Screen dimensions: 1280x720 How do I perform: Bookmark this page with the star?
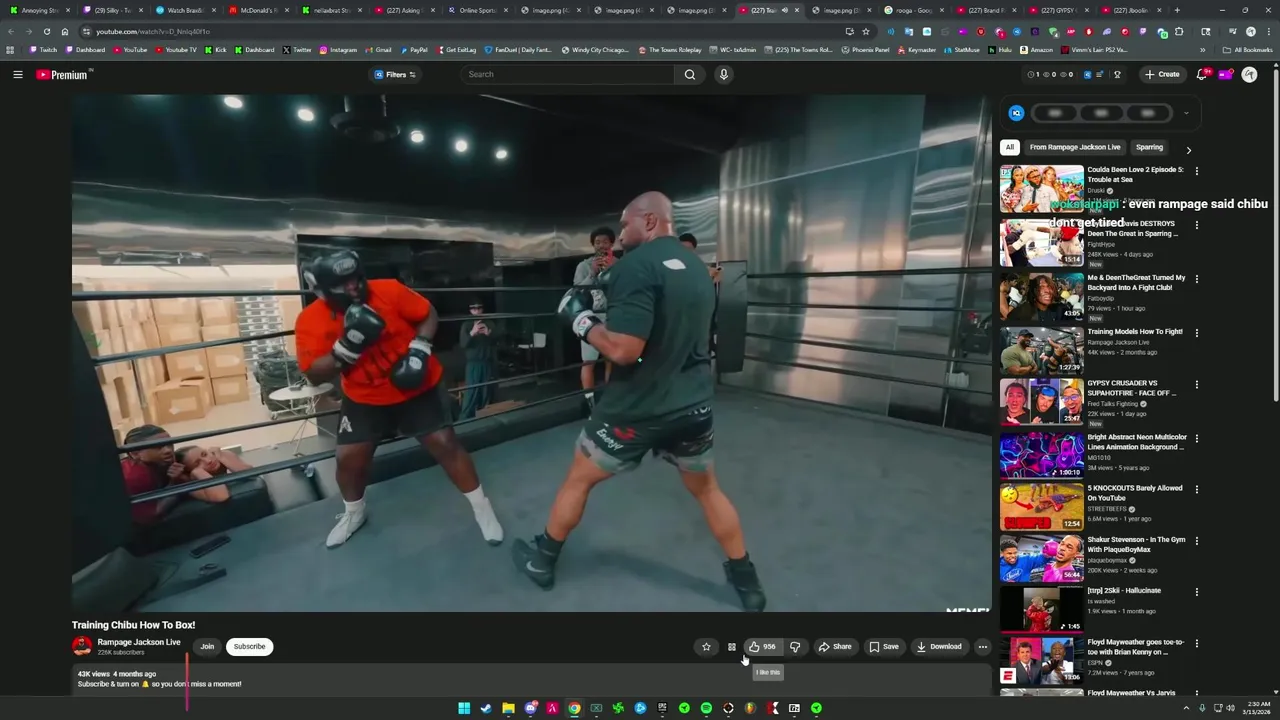[x=866, y=31]
